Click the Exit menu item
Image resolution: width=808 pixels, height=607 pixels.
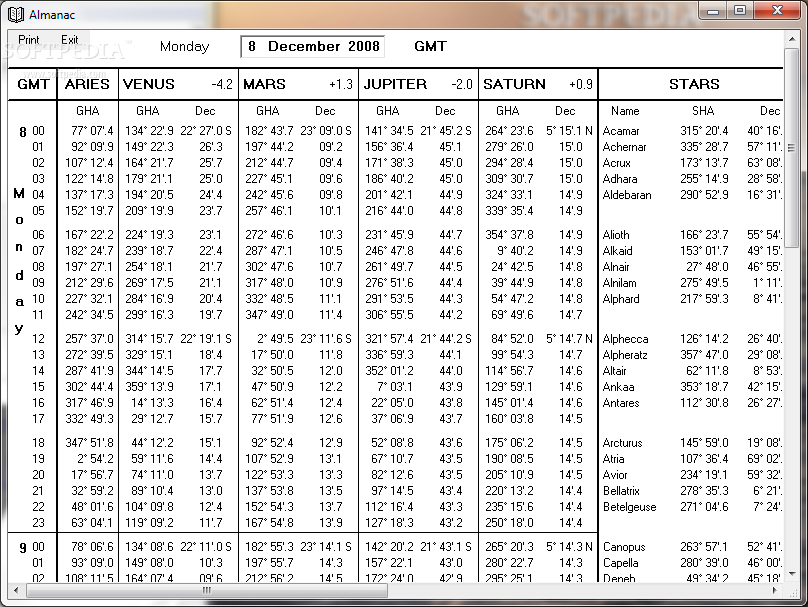pos(70,40)
